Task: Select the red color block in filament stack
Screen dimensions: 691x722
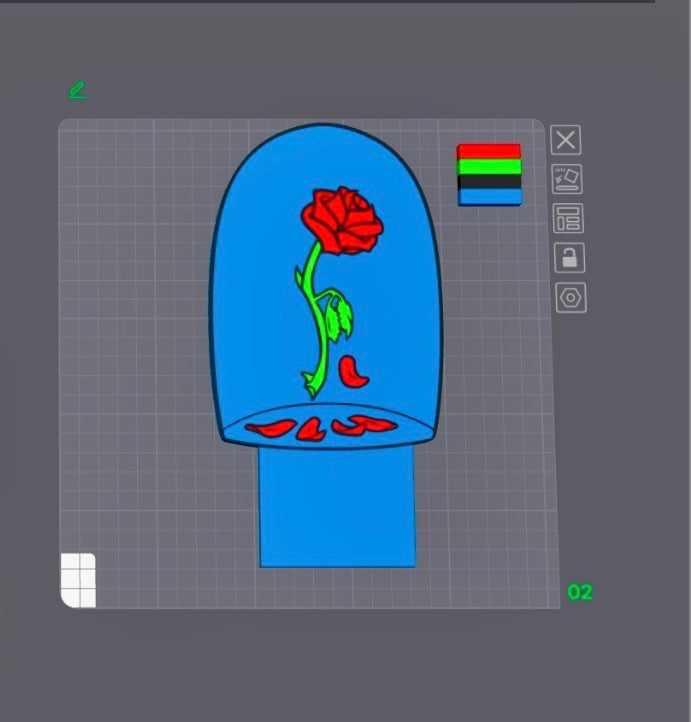Action: tap(489, 151)
